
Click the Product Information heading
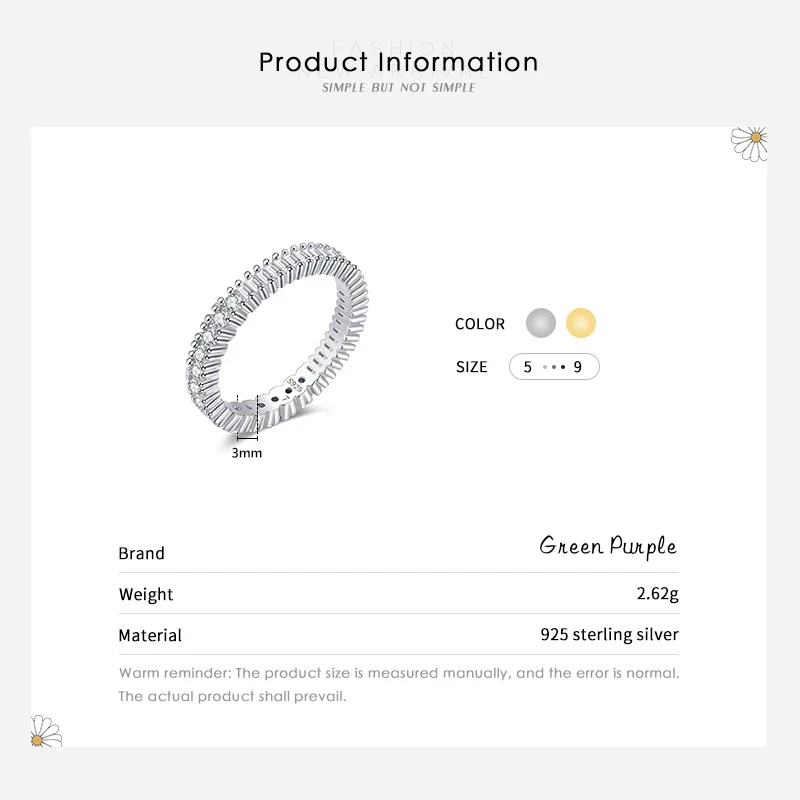[398, 62]
